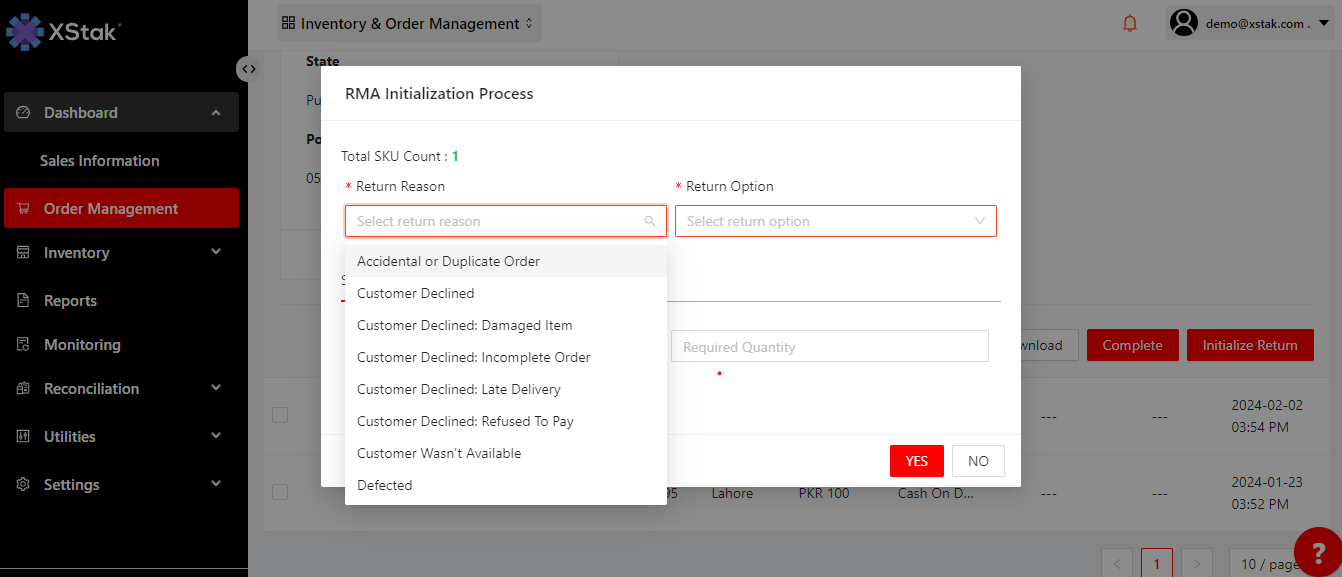The image size is (1342, 577).
Task: Click the user avatar icon
Action: [x=1184, y=23]
